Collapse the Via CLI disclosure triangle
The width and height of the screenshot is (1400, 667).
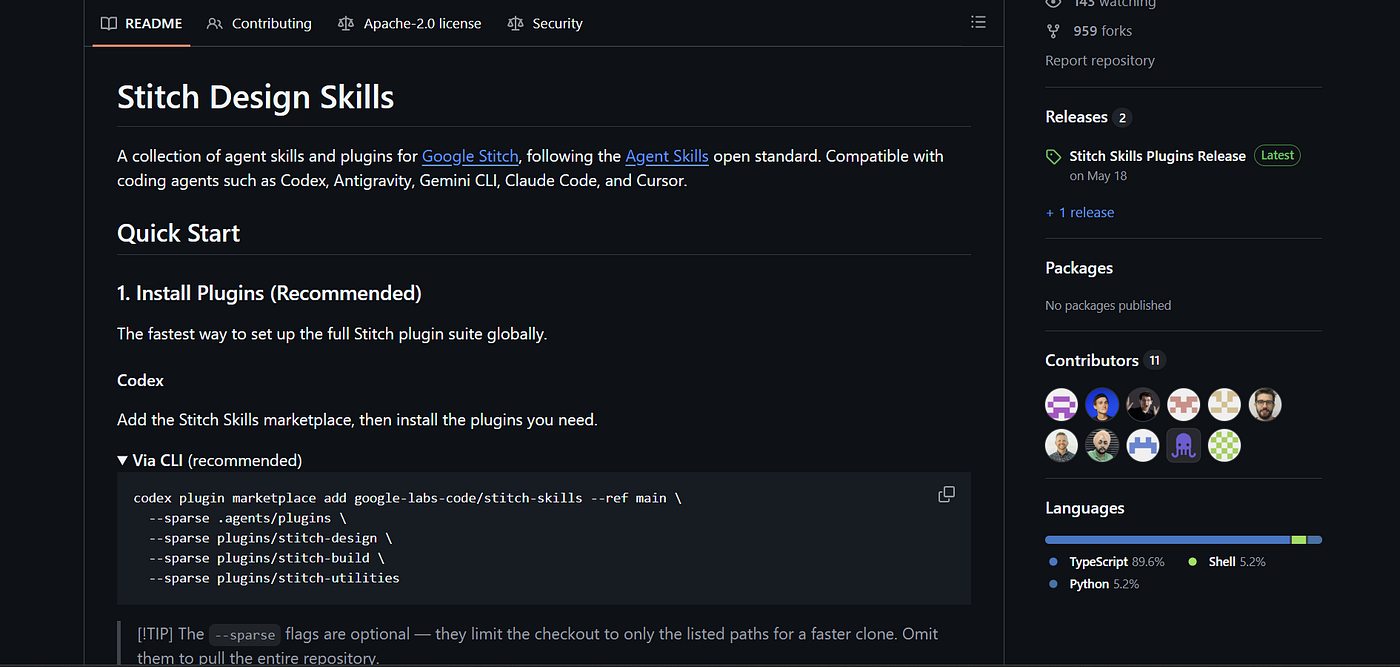(123, 460)
